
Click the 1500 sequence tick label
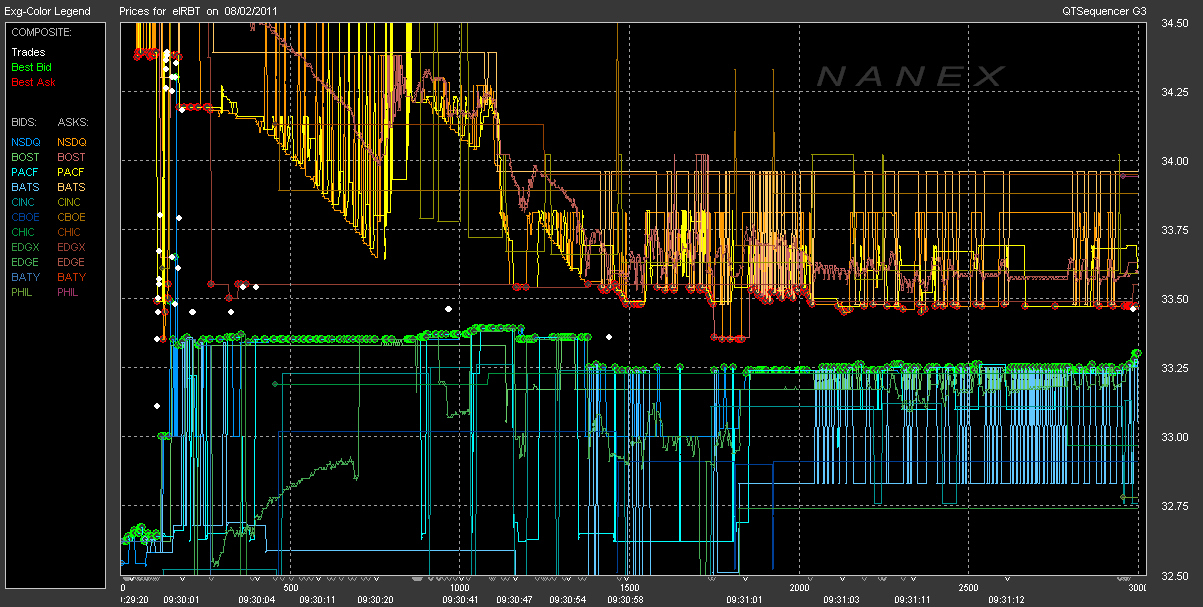click(630, 588)
